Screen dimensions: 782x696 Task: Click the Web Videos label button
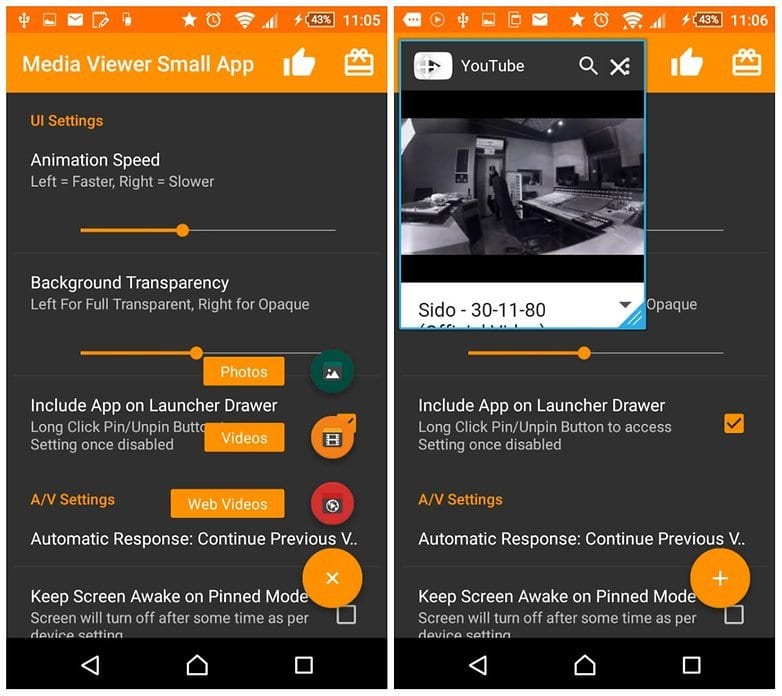227,504
